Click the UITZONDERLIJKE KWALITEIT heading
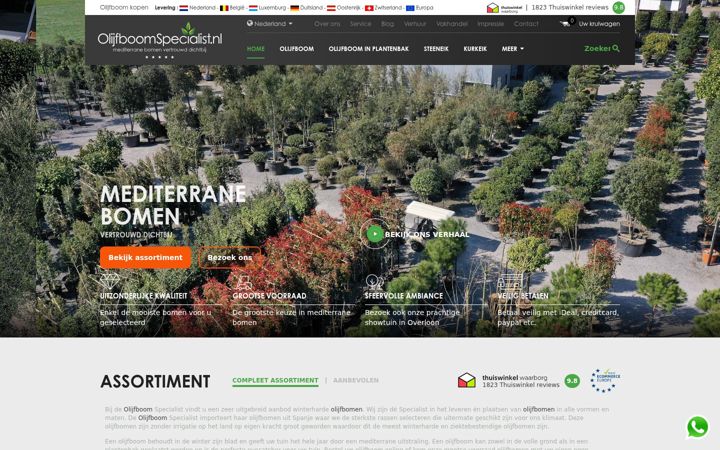 click(x=144, y=296)
